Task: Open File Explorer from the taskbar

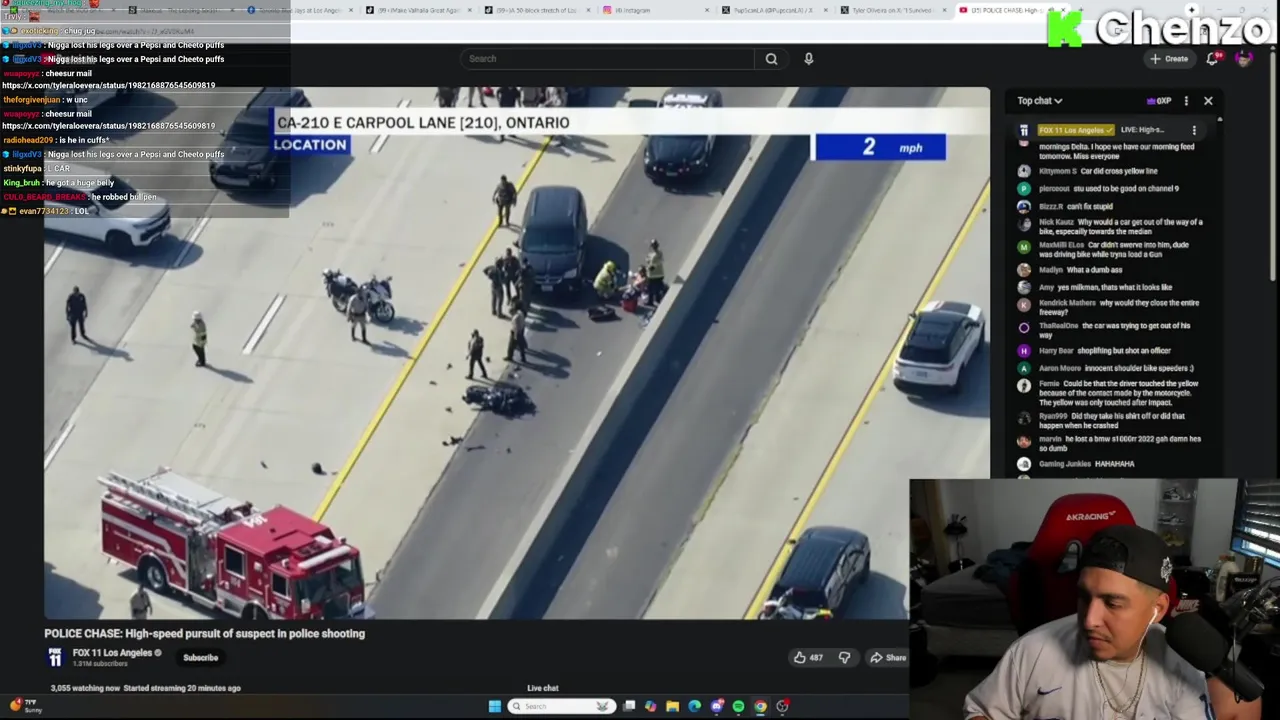Action: coord(672,707)
